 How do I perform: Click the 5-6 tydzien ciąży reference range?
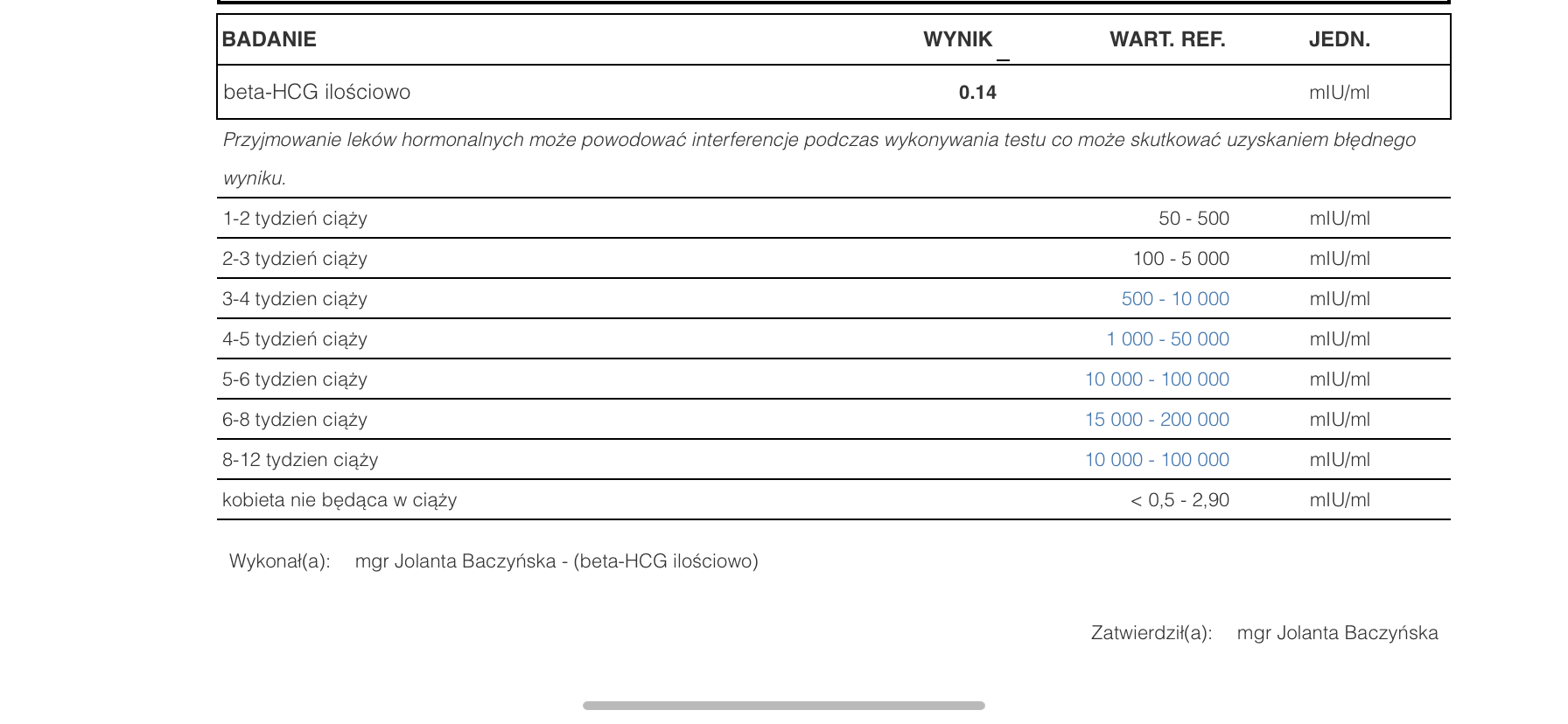point(1157,379)
